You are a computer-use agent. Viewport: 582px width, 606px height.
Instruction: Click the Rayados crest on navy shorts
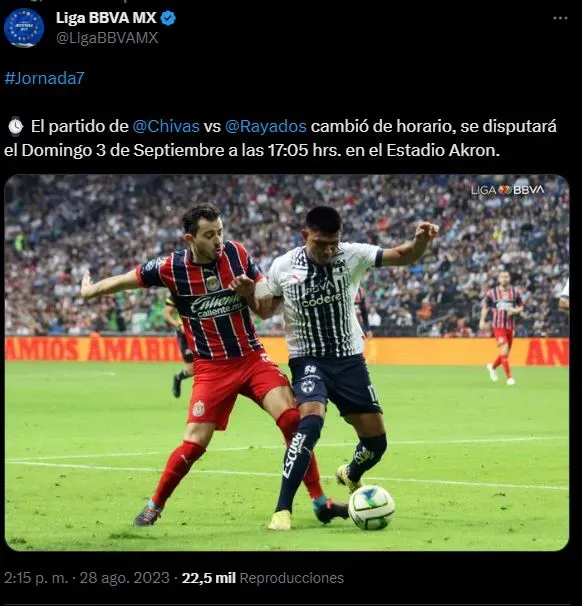point(308,386)
